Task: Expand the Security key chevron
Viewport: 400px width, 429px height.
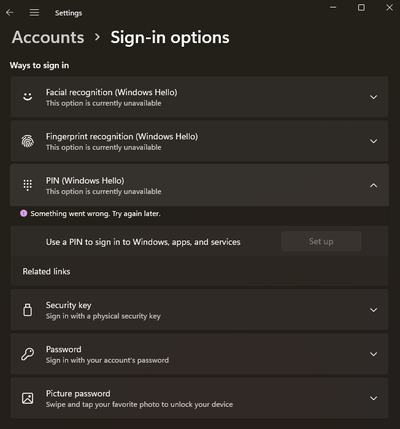Action: 374,310
